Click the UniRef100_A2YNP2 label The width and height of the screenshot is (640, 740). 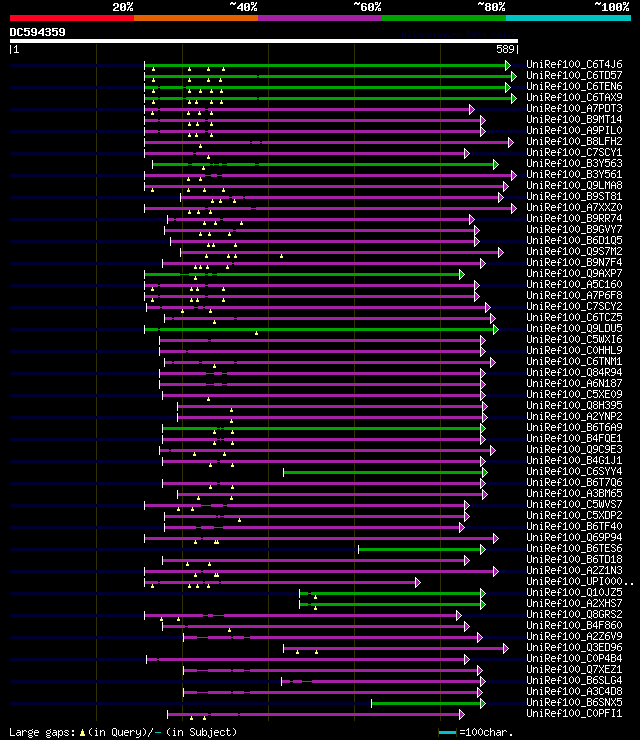[x=574, y=416]
